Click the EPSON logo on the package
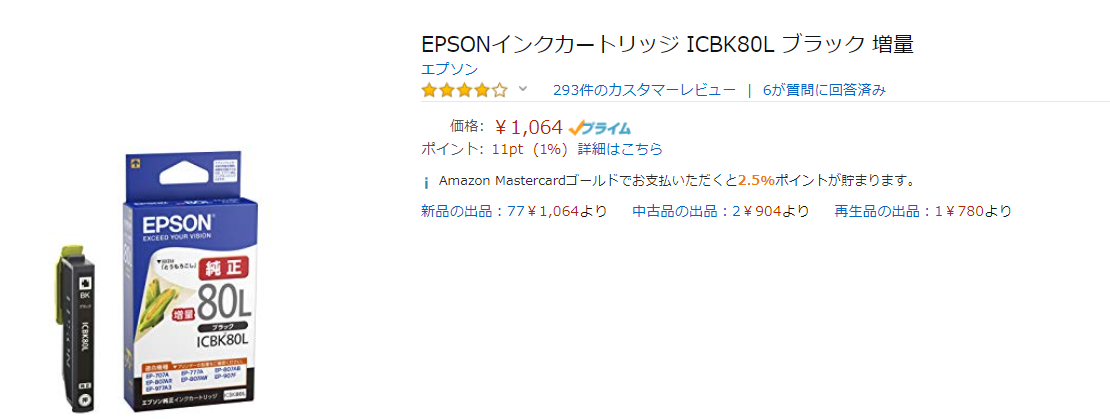Screen dimensions: 1110x419 [x=180, y=223]
